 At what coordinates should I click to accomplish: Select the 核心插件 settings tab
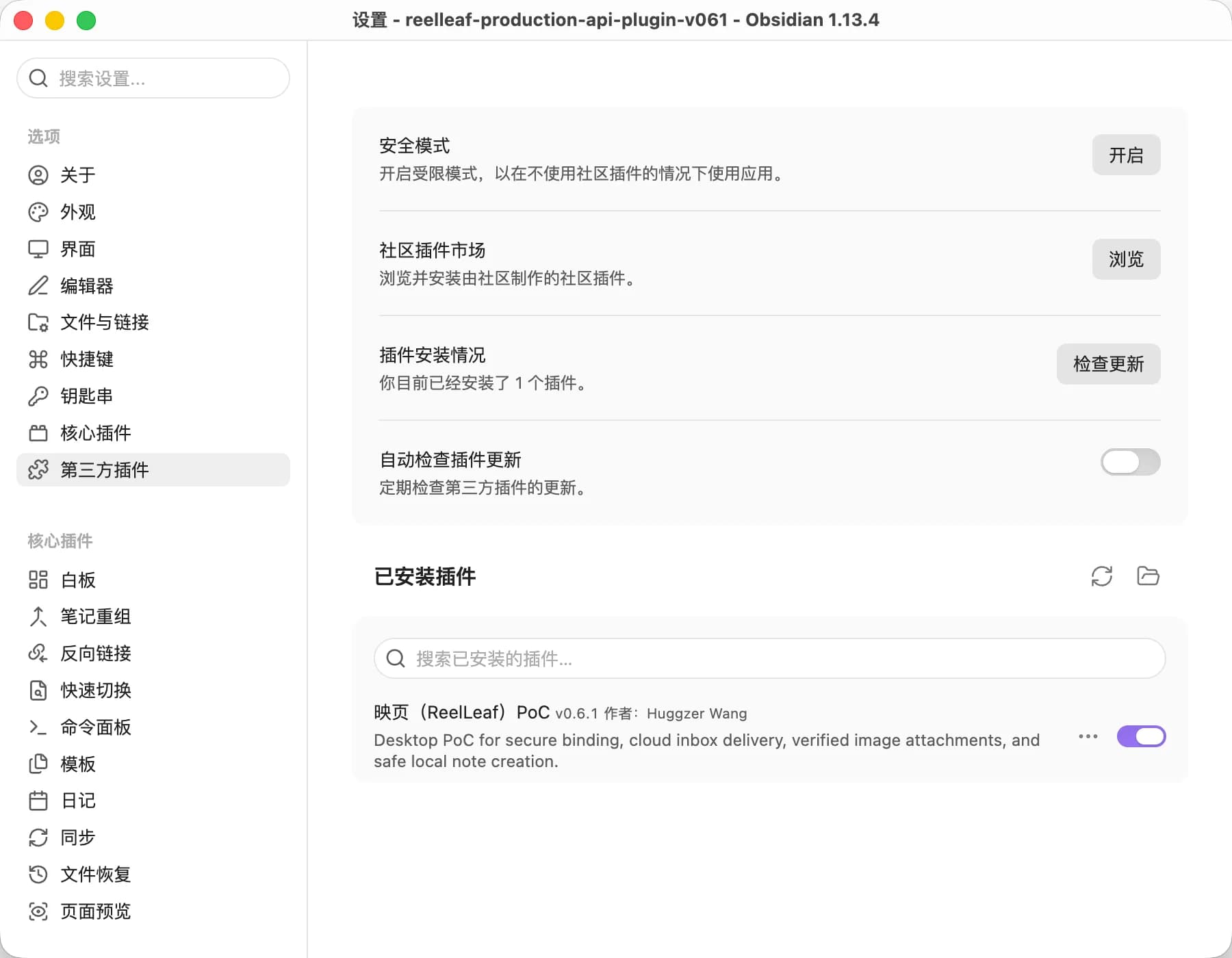[x=153, y=433]
